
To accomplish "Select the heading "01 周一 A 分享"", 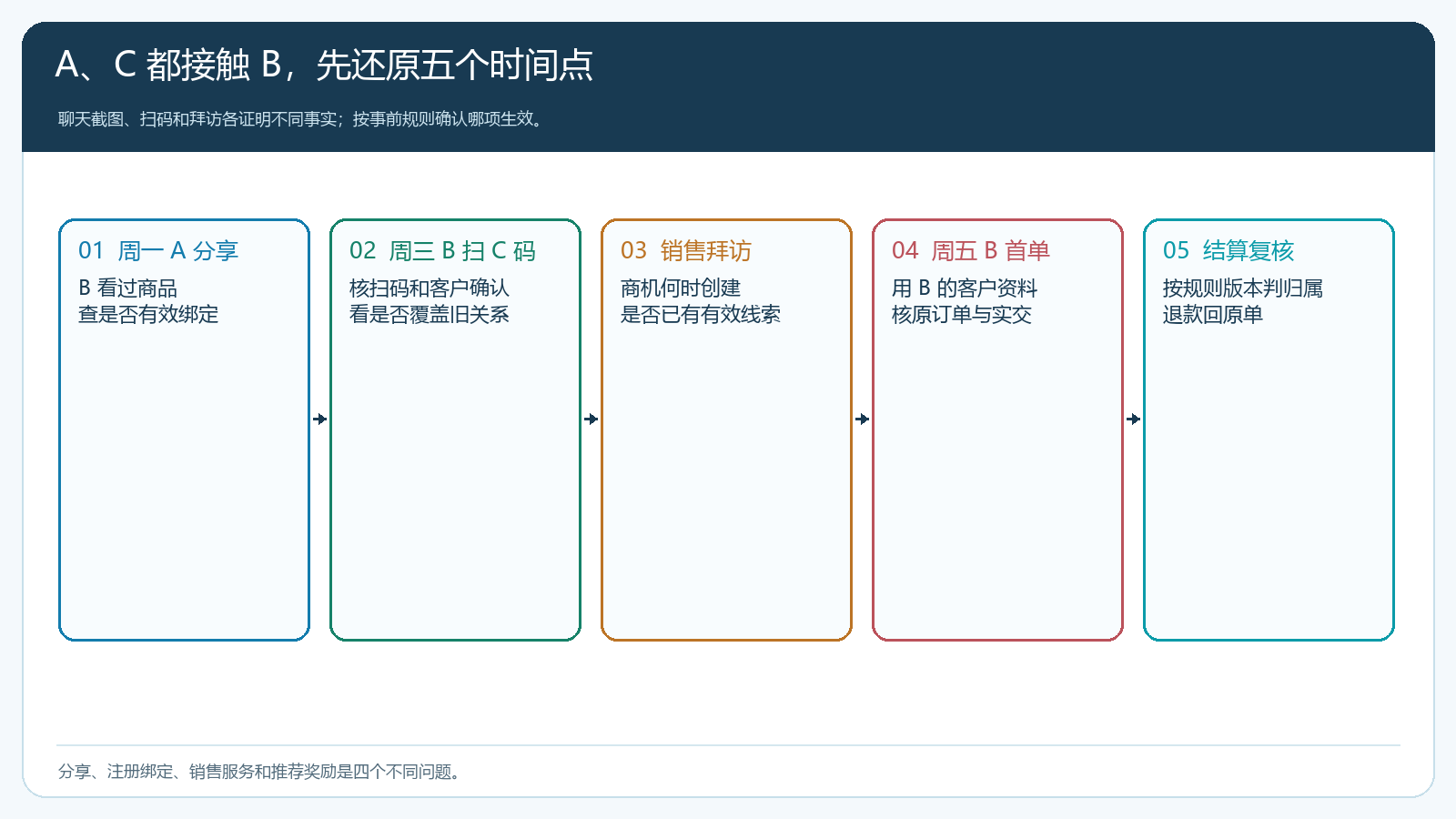I will (158, 250).
